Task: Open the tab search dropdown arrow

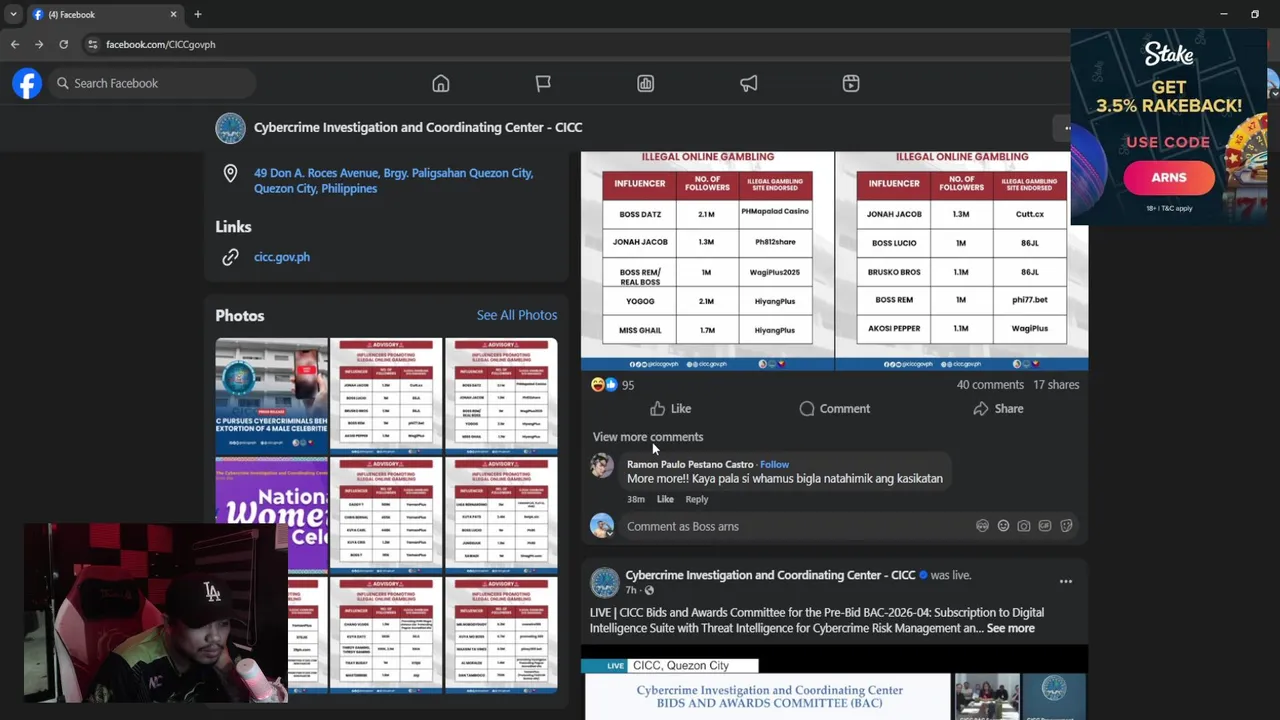Action: [13, 14]
